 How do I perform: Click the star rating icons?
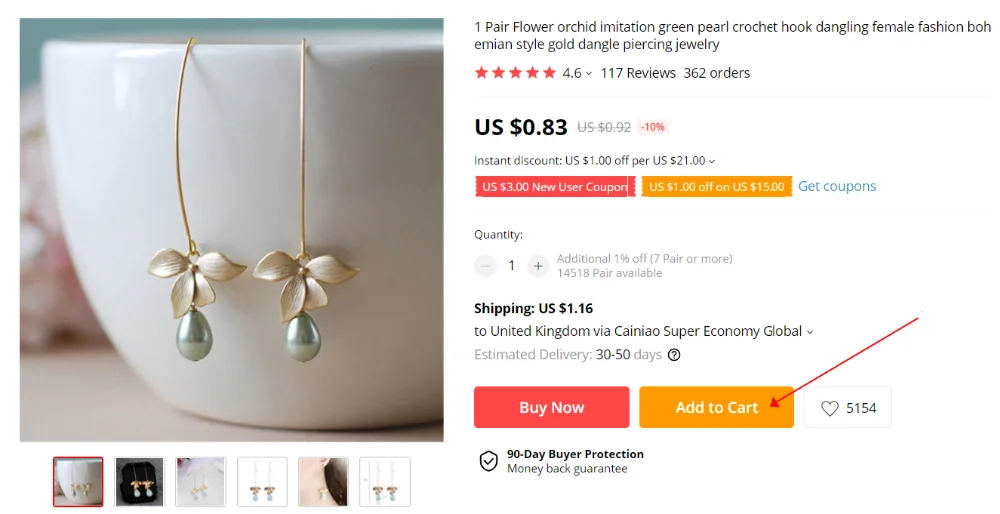tap(515, 73)
